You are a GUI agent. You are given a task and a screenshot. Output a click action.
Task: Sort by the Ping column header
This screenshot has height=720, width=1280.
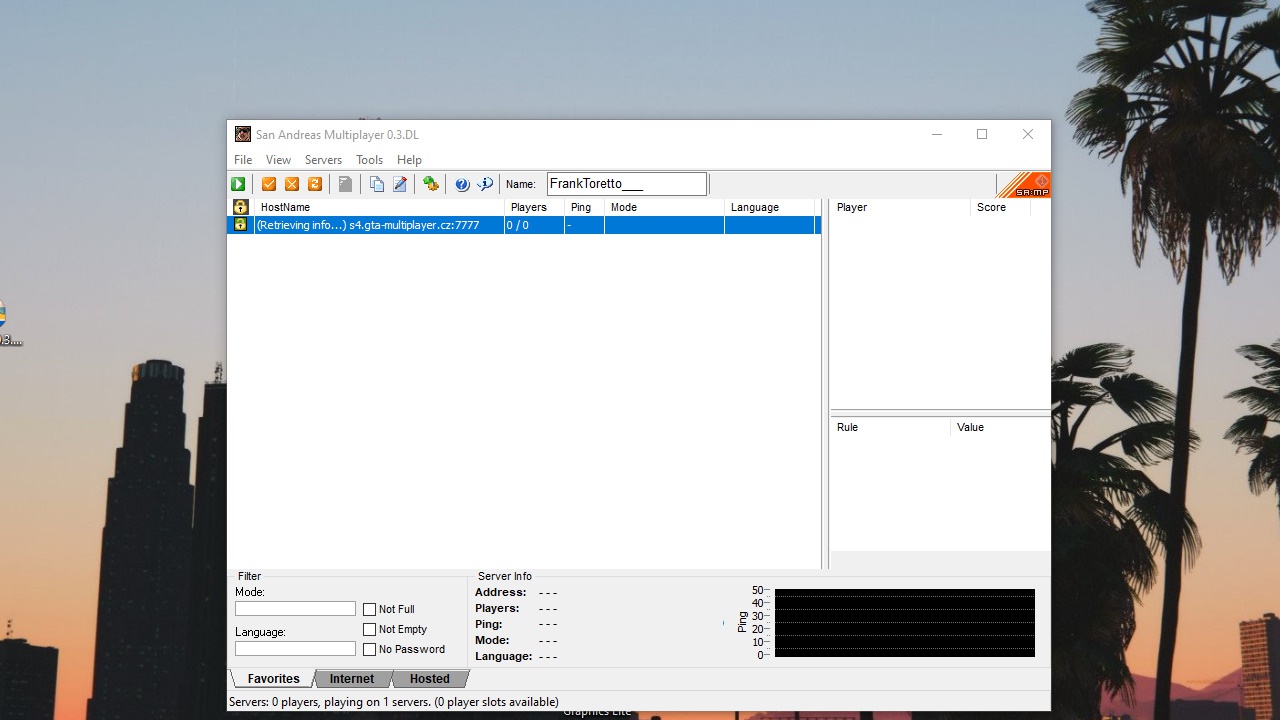point(584,207)
